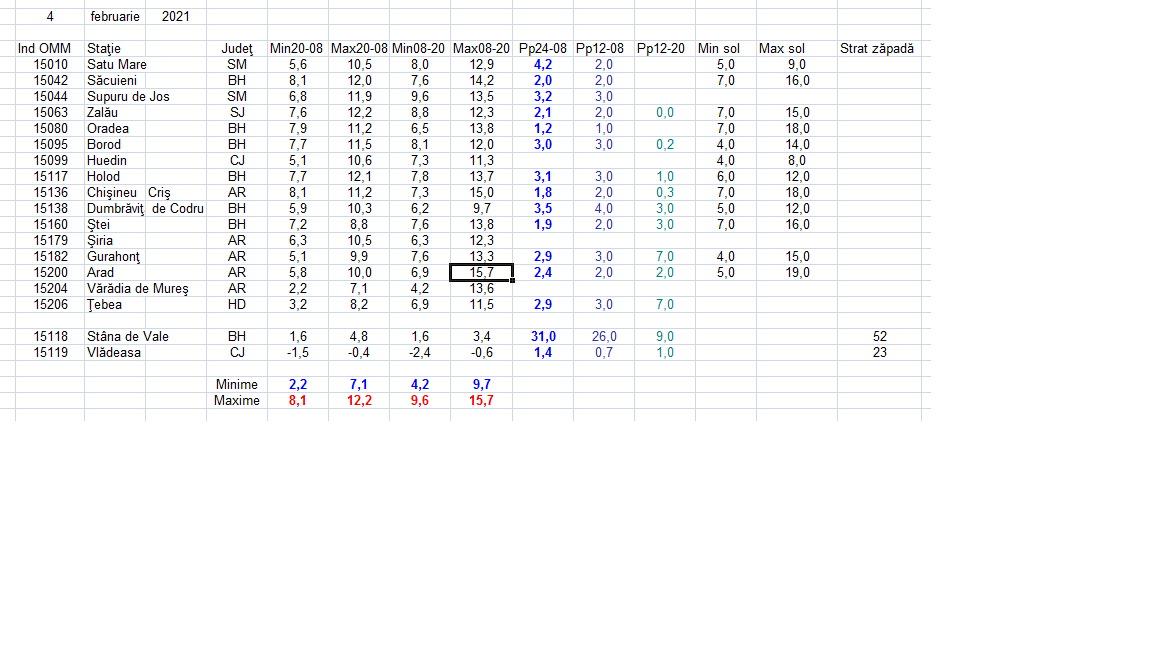Click the 'Min08-20' column header
Viewport: 1152px width, 648px height.
419,48
